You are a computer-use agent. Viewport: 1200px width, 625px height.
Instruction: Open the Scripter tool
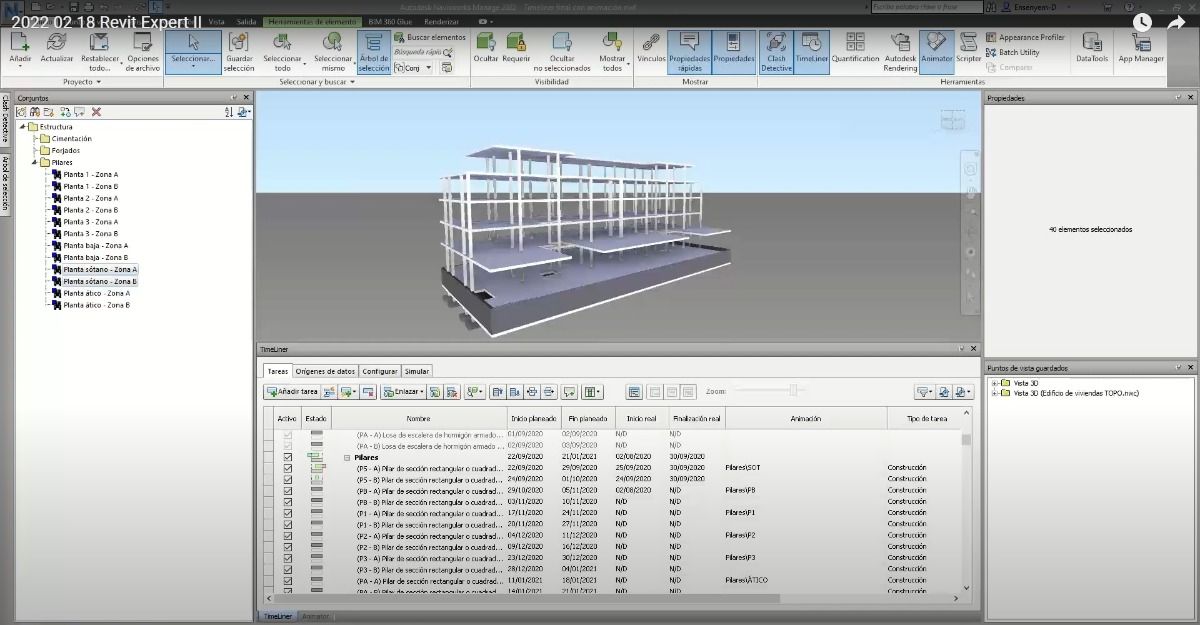pyautogui.click(x=968, y=50)
